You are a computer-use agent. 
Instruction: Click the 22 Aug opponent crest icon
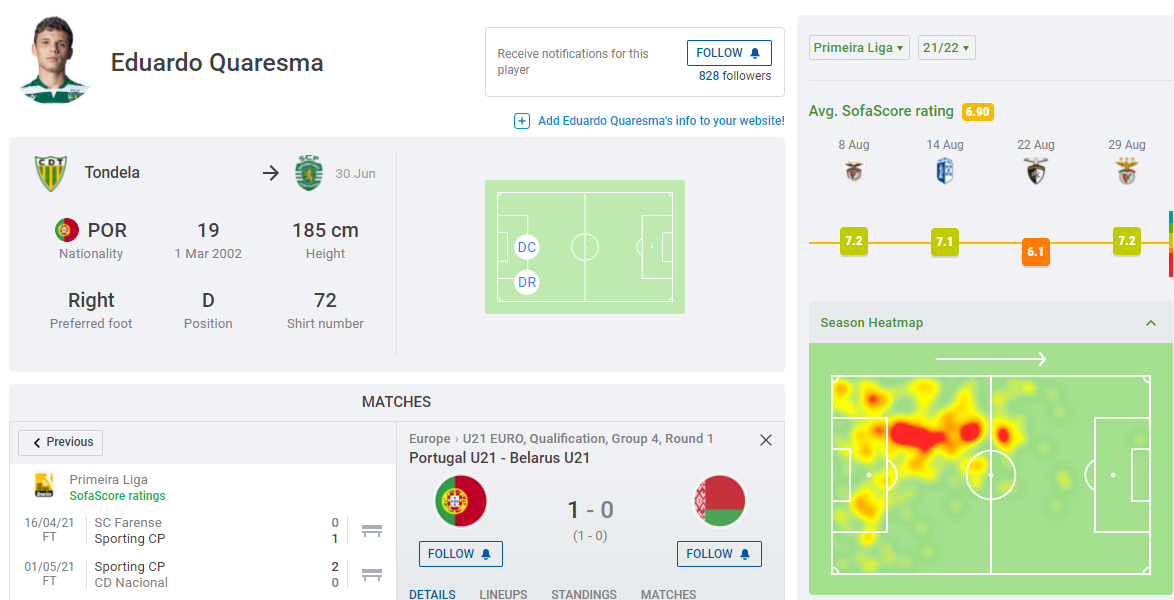[1036, 172]
